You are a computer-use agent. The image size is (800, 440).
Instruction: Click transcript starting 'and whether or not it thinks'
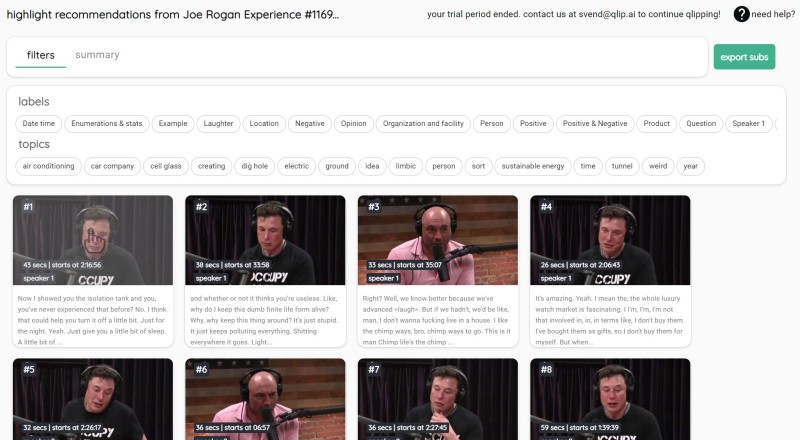[265, 320]
